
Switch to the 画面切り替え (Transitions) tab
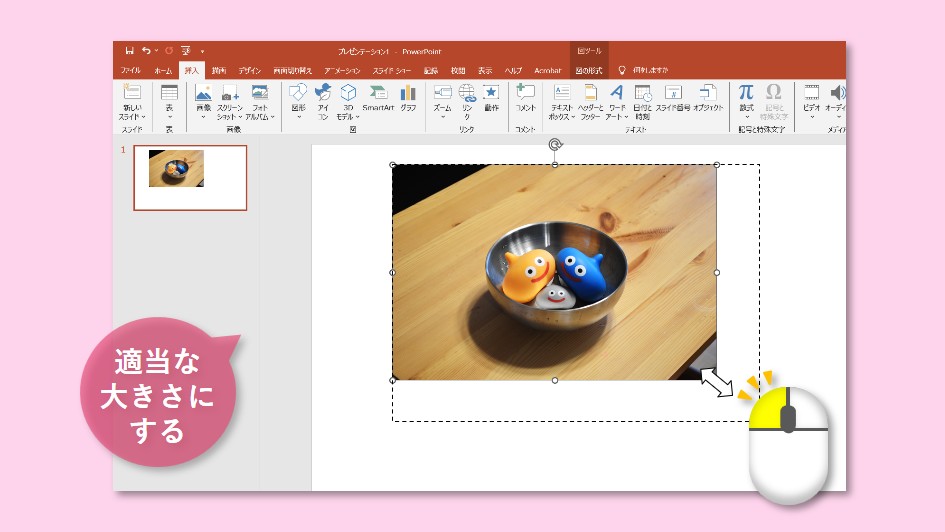coord(292,70)
